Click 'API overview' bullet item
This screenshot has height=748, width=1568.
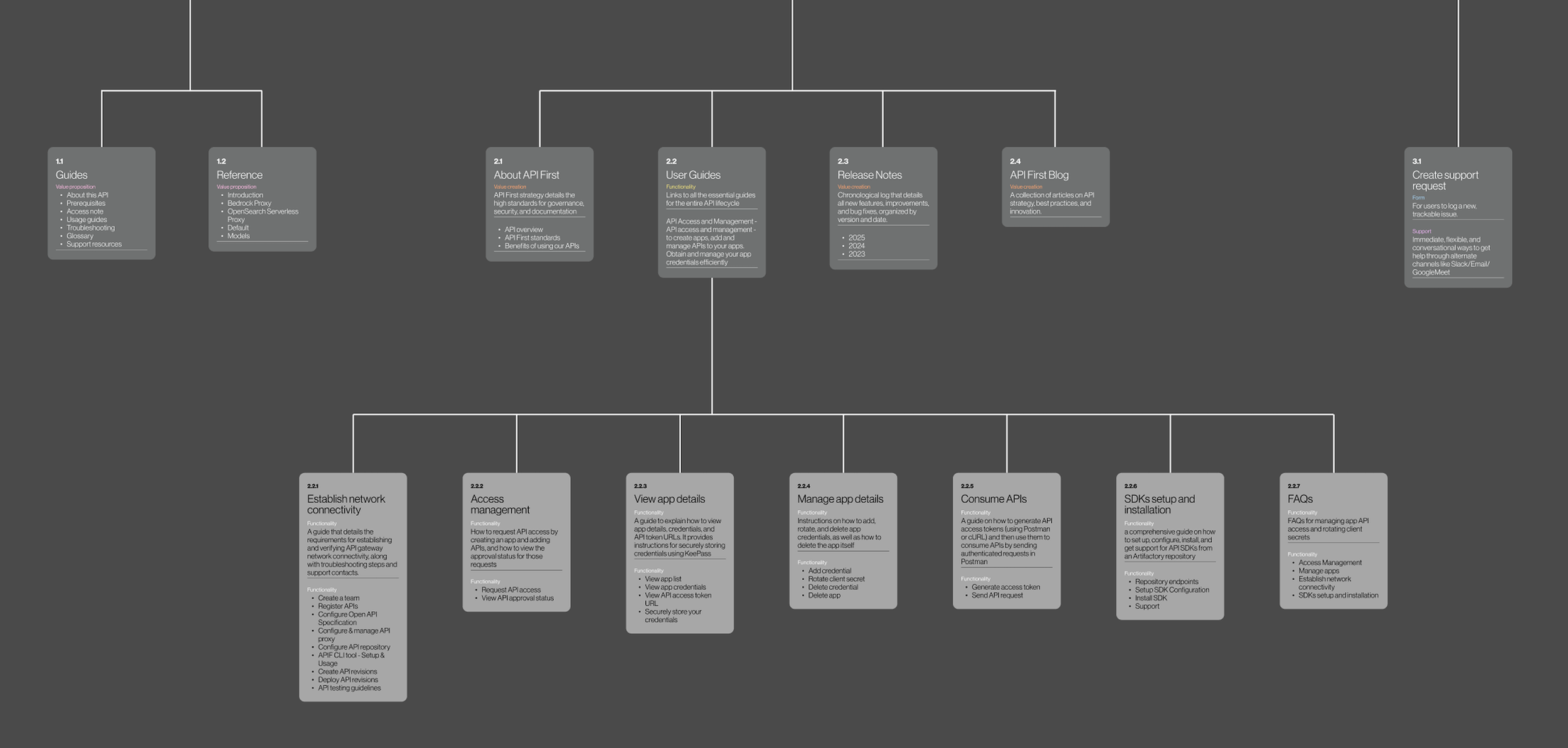click(524, 230)
